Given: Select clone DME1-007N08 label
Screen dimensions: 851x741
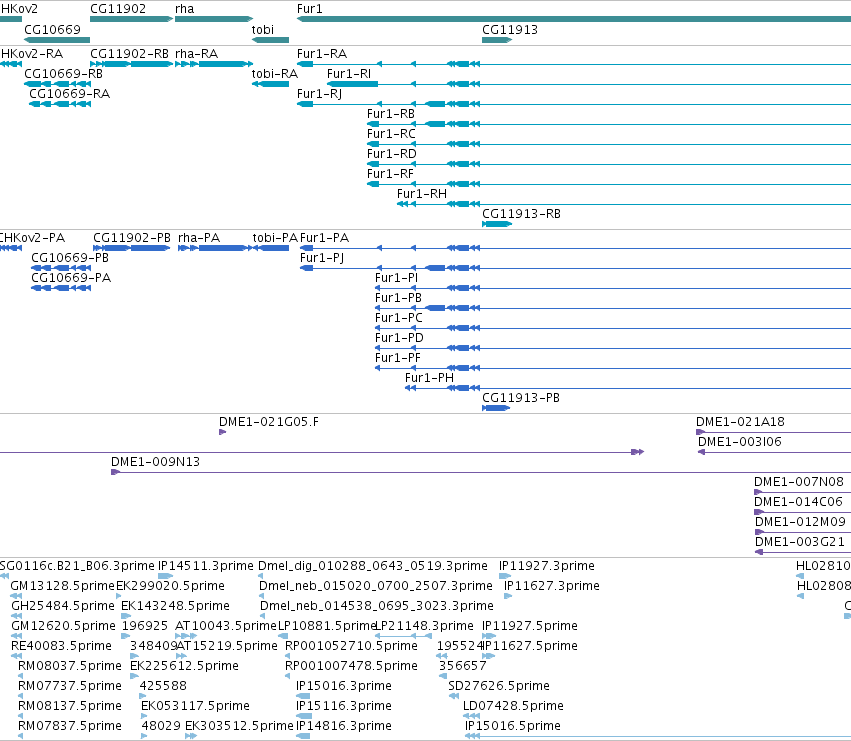Looking at the screenshot, I should pyautogui.click(x=799, y=483).
